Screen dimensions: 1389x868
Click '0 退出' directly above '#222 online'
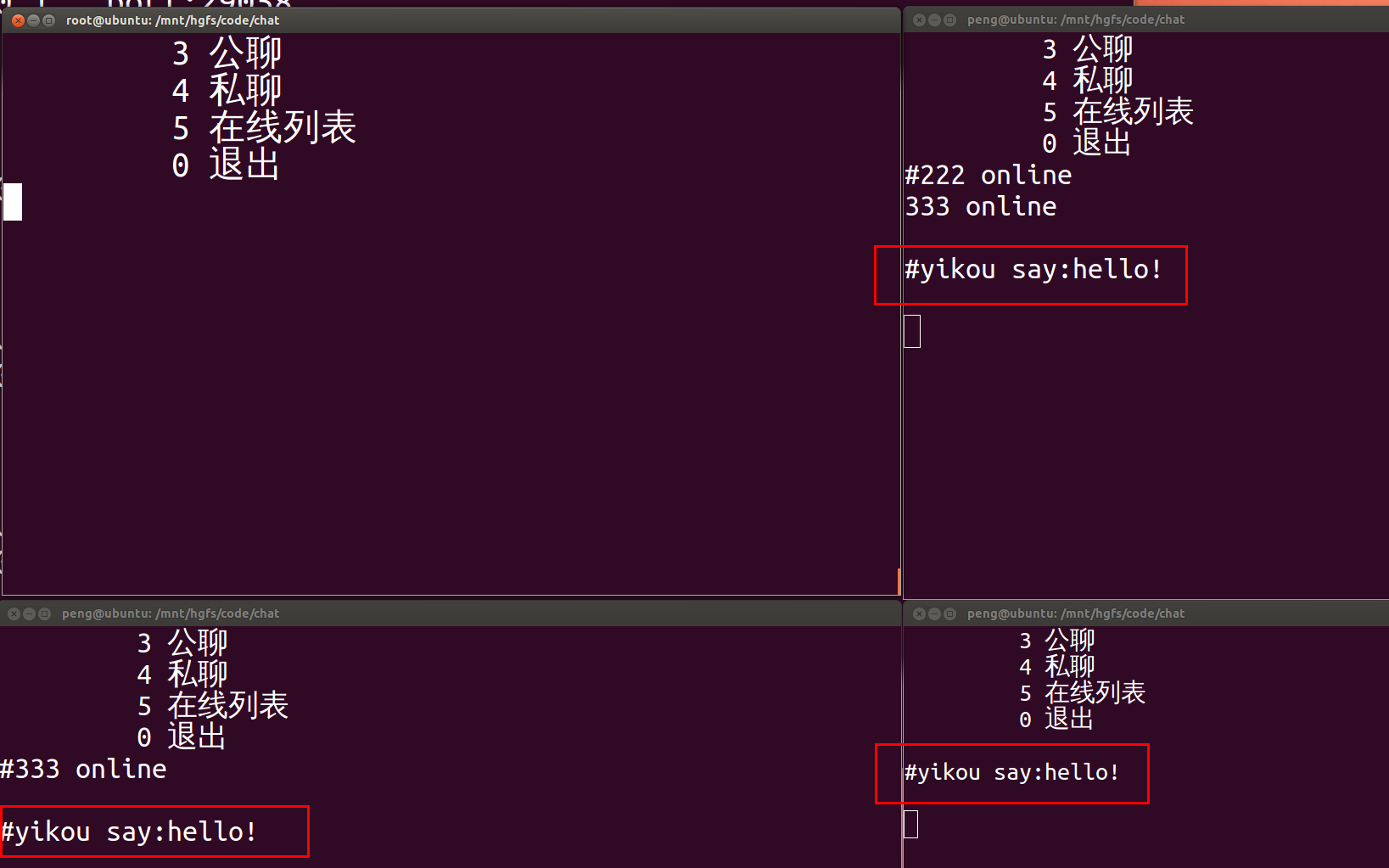(x=1087, y=143)
